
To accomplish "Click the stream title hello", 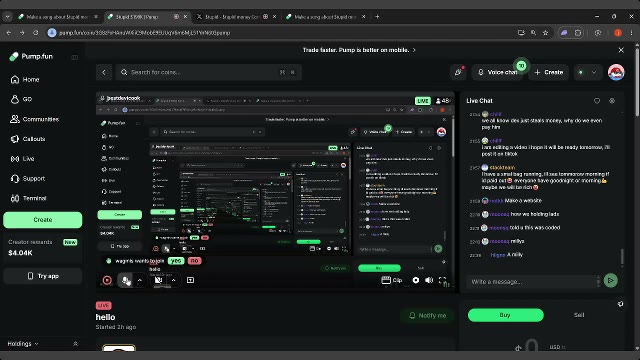I will [105, 317].
